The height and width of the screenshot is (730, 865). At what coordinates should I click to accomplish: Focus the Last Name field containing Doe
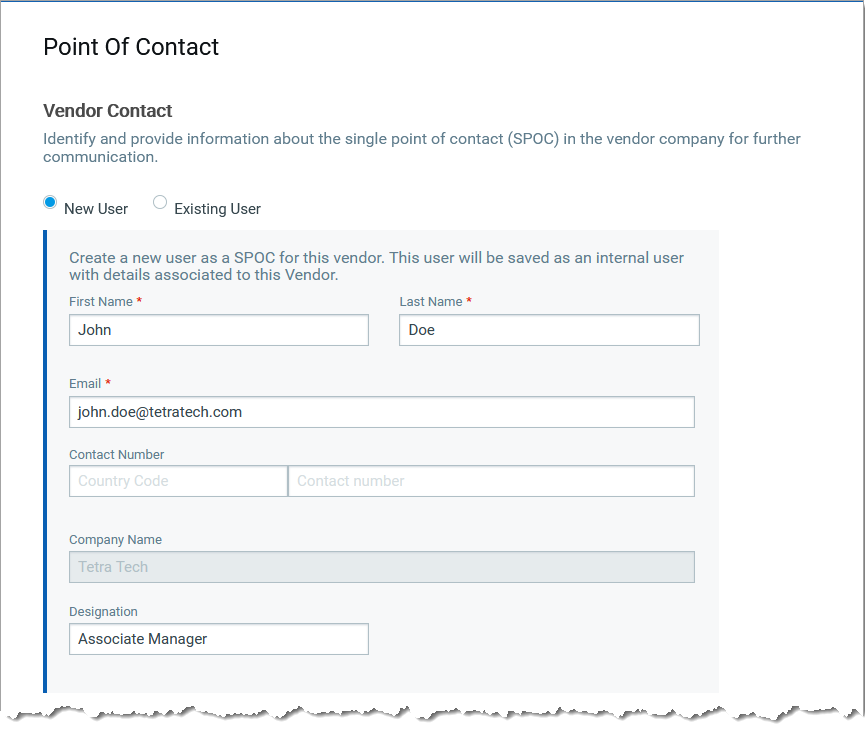click(x=548, y=330)
